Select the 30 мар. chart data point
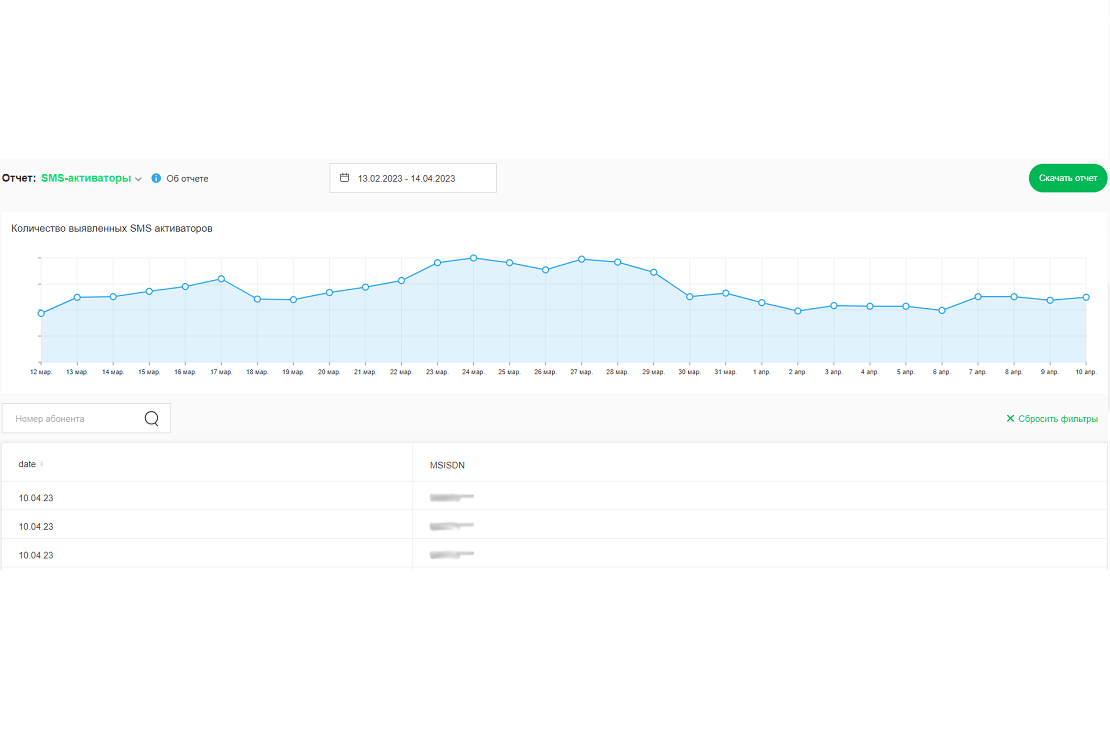The image size is (1110, 740). tap(689, 296)
